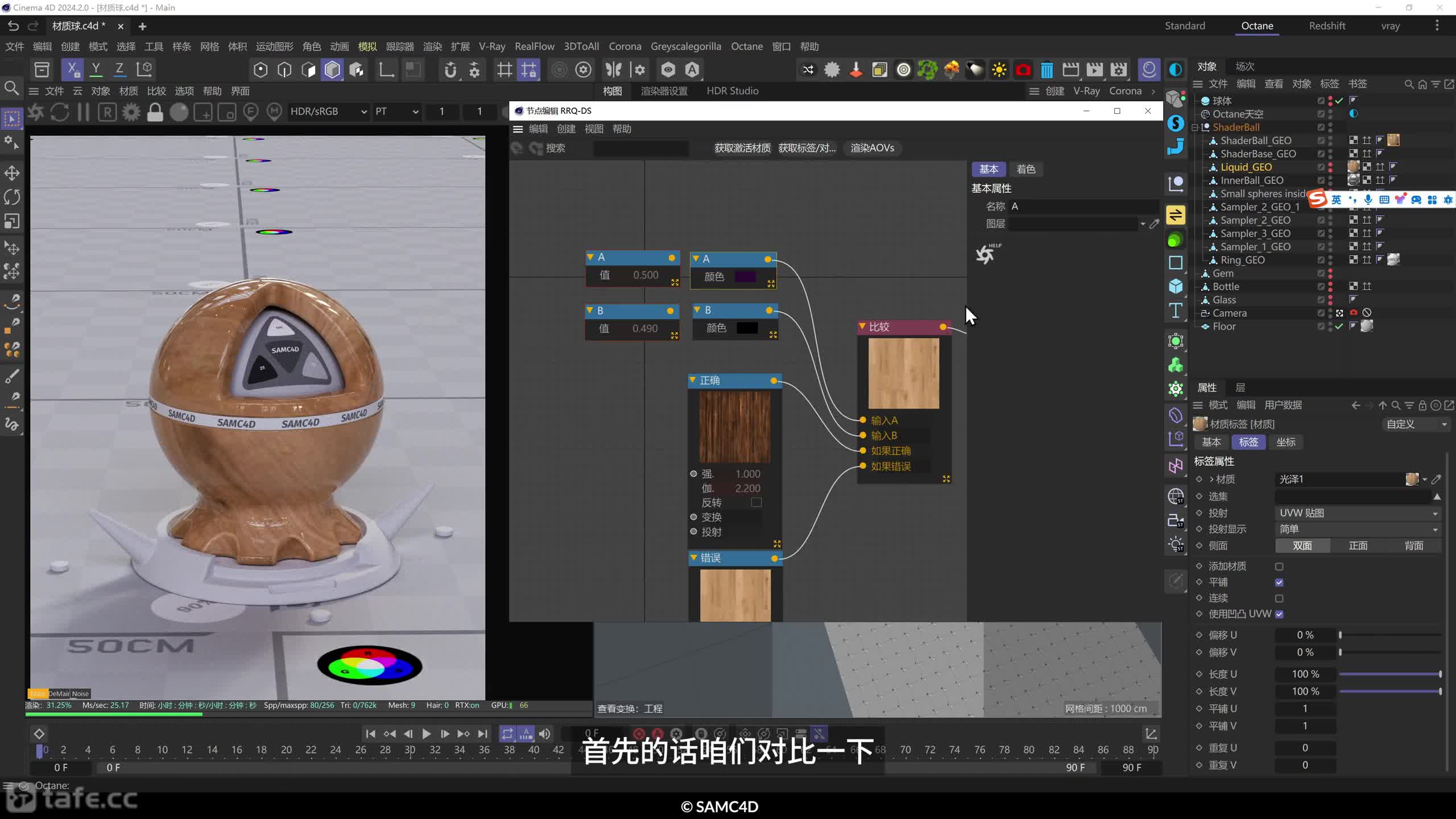The height and width of the screenshot is (819, 1456).
Task: Click the 获取激活材质 button
Action: click(742, 148)
